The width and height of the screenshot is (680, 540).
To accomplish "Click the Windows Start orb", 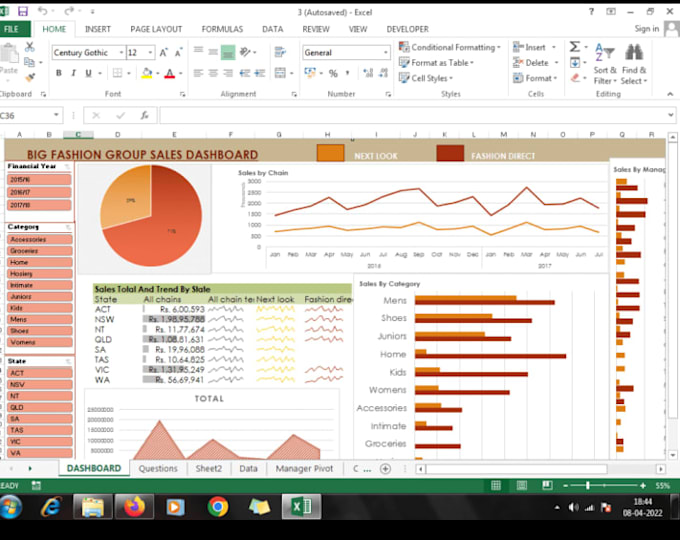I will [11, 506].
